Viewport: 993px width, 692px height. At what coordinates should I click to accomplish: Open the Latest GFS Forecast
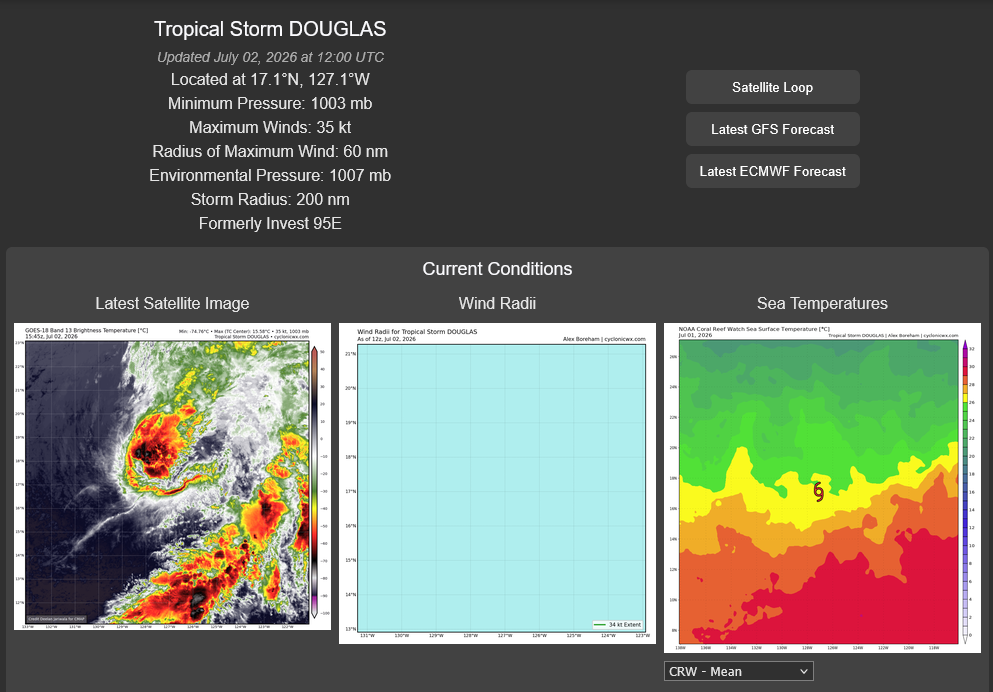click(x=773, y=129)
